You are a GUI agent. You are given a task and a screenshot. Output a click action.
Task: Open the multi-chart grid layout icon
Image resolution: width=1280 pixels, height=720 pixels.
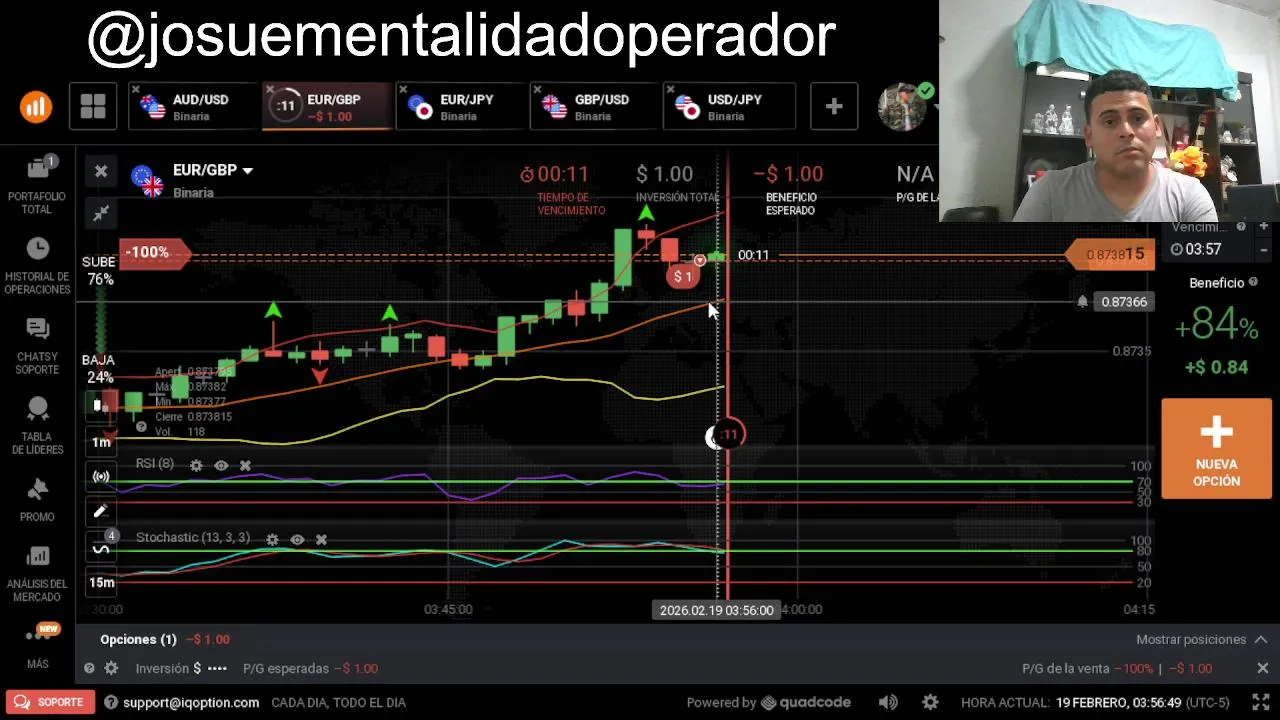(93, 107)
